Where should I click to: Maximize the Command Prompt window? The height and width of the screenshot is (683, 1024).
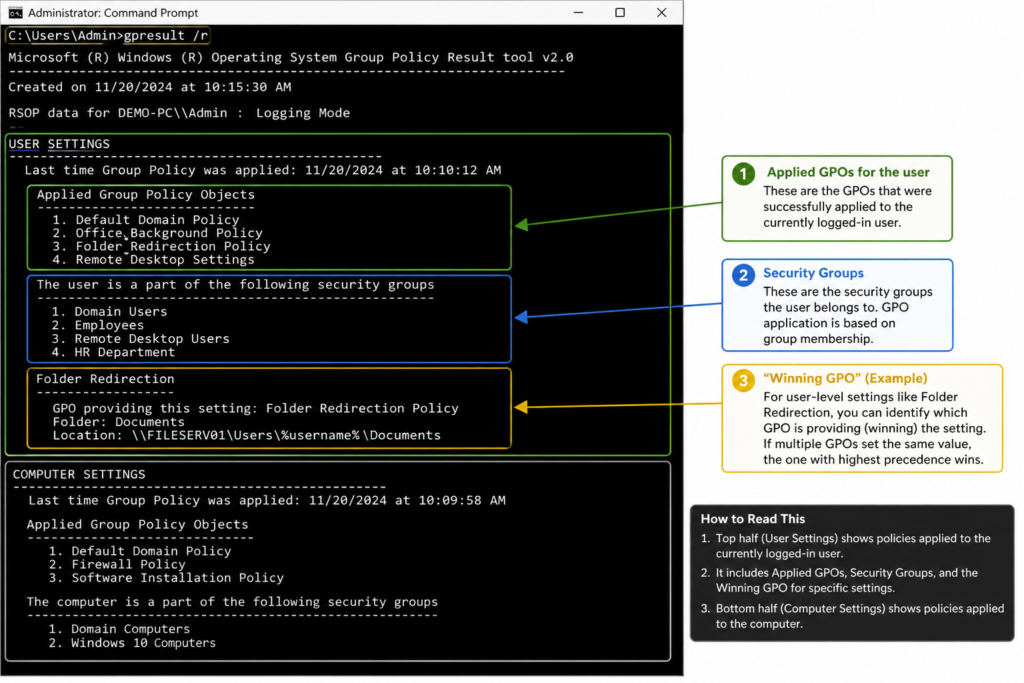(620, 12)
